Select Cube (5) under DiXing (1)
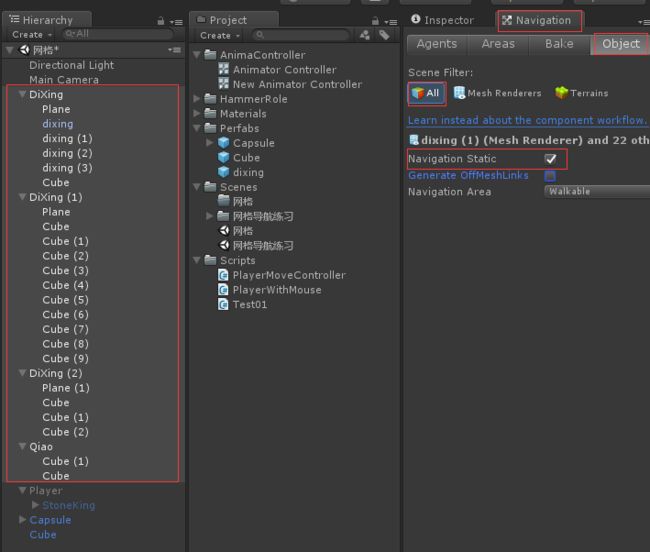The image size is (650, 552). [65, 300]
